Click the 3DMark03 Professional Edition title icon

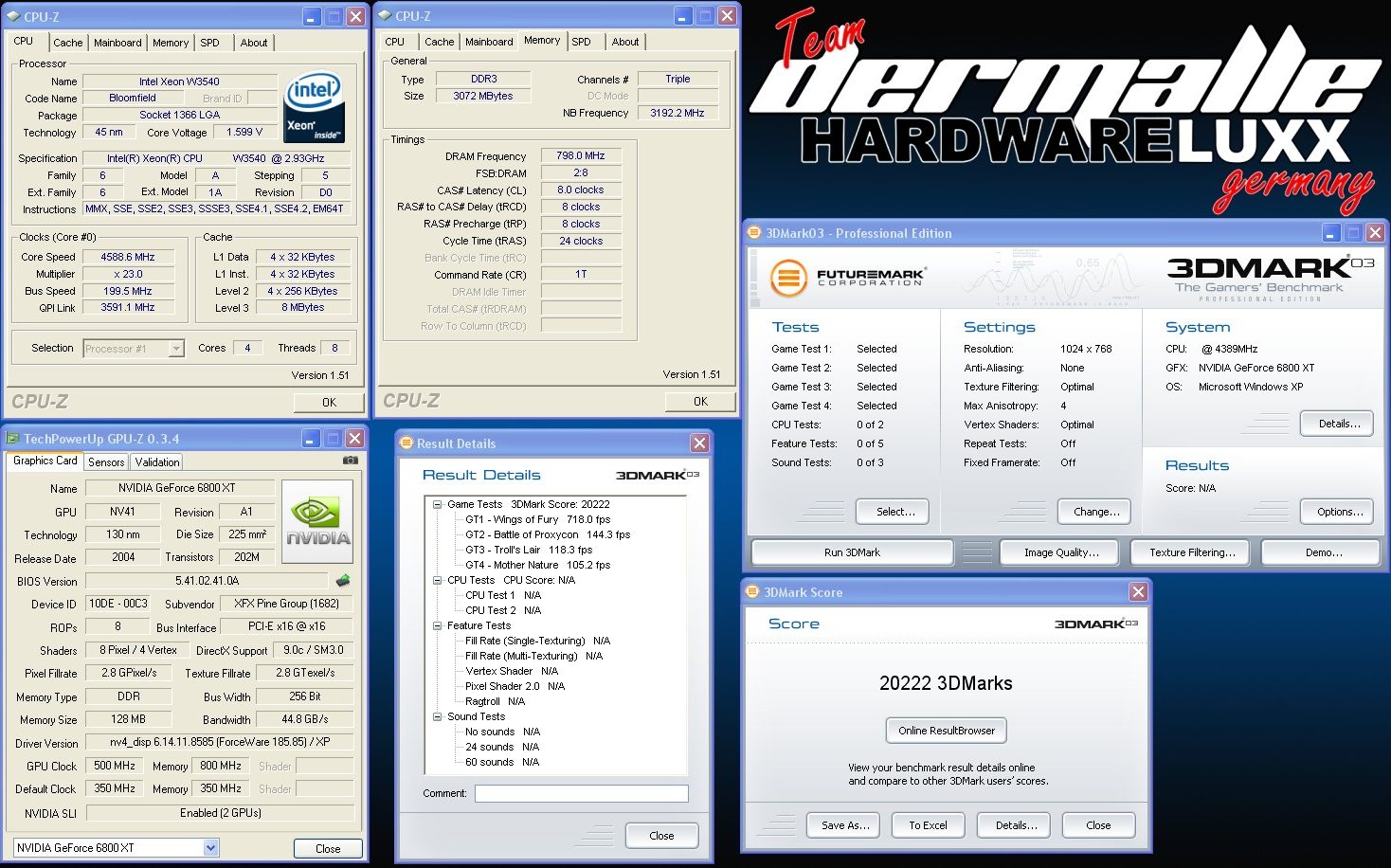754,232
